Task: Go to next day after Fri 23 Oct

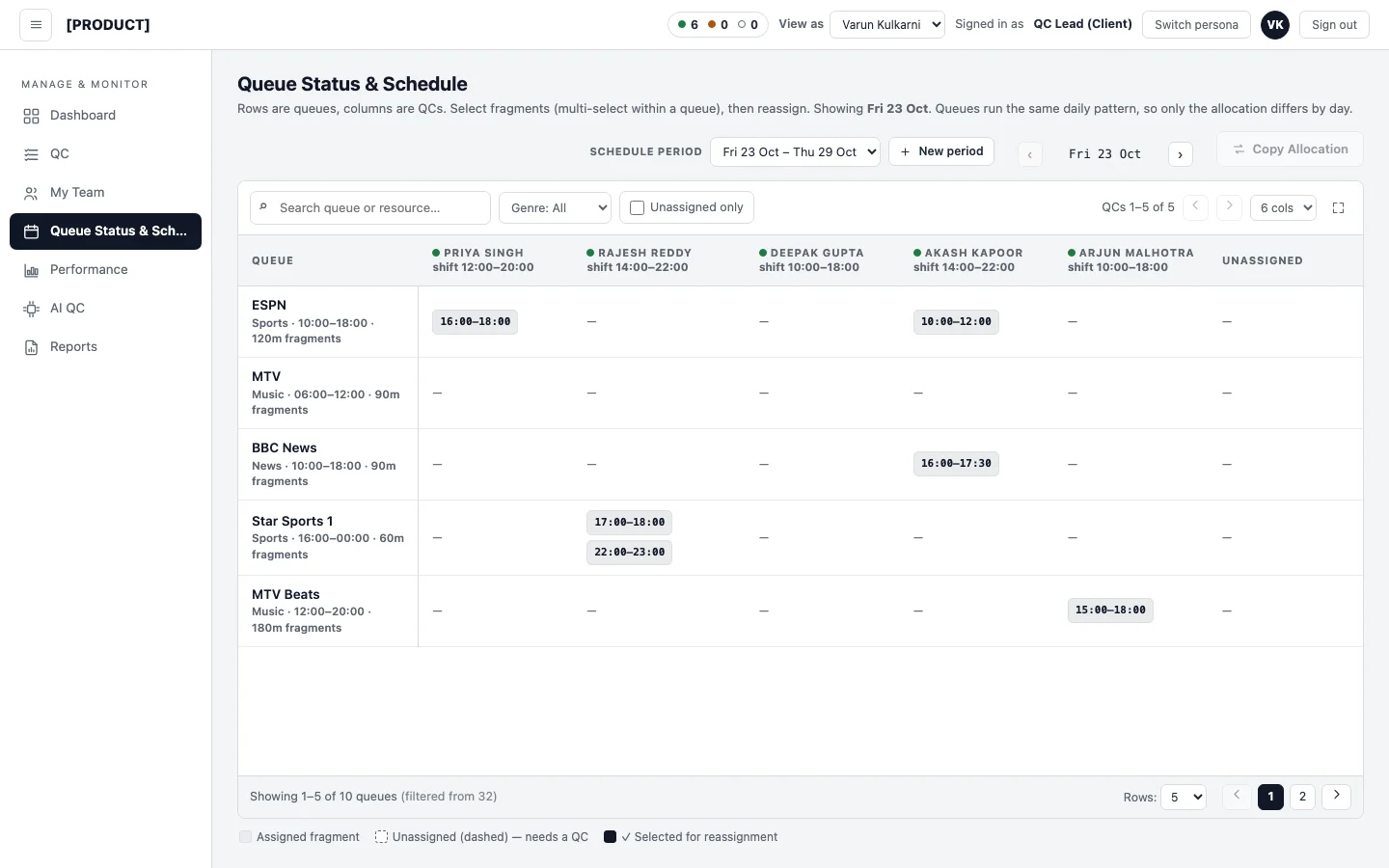Action: coord(1180,154)
